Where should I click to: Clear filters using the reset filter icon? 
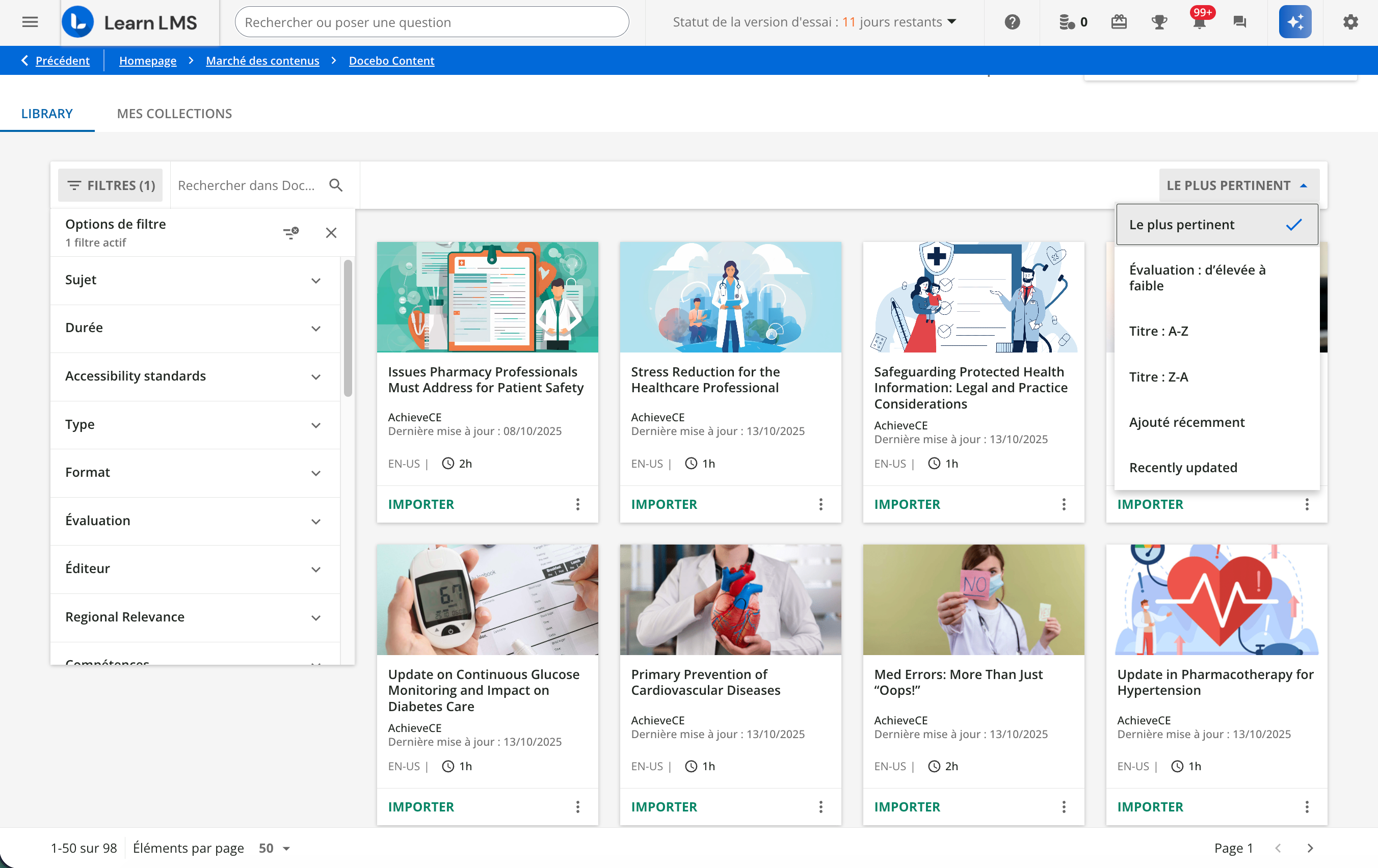(290, 232)
